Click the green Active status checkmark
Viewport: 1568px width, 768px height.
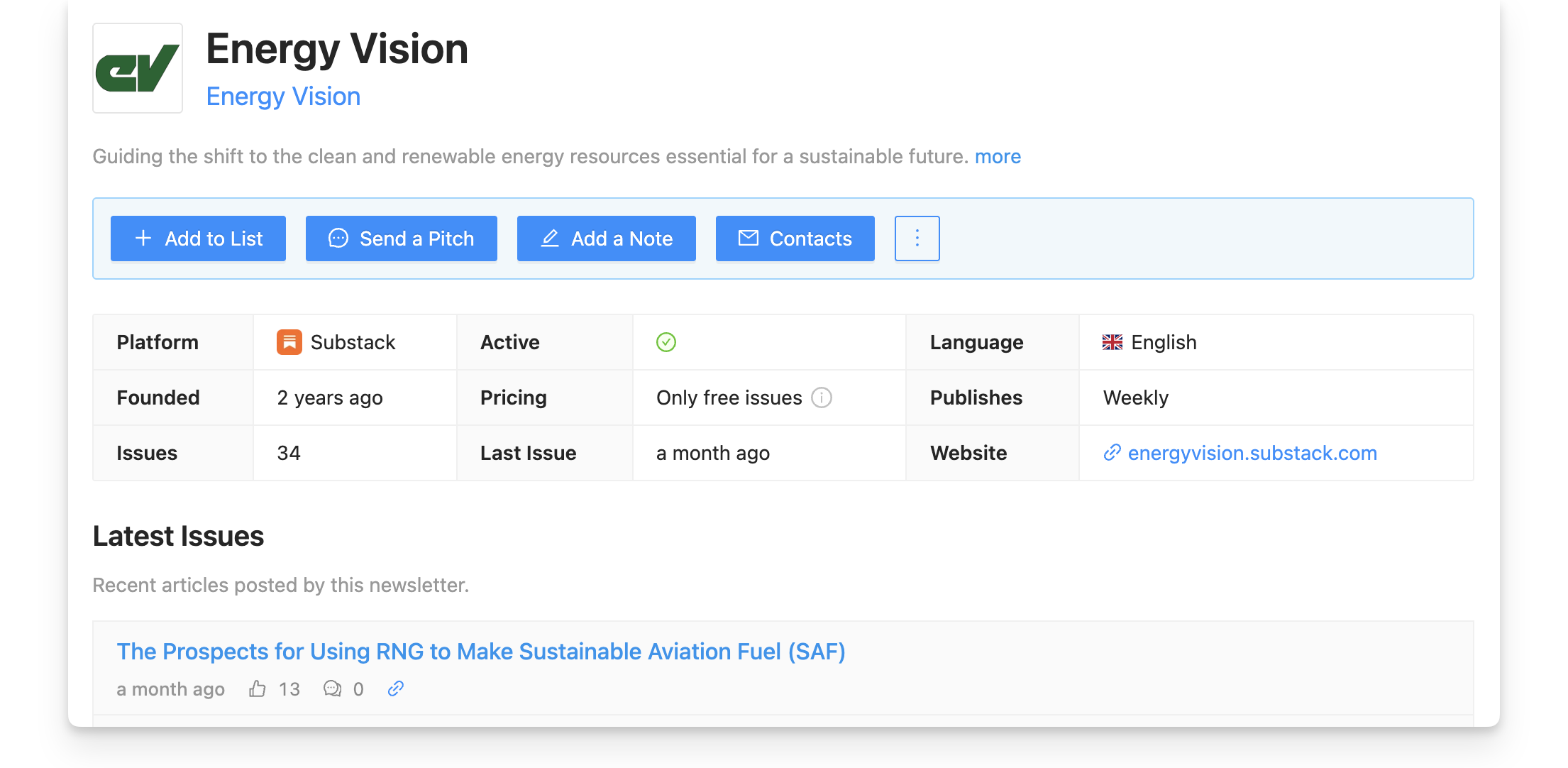(x=666, y=341)
